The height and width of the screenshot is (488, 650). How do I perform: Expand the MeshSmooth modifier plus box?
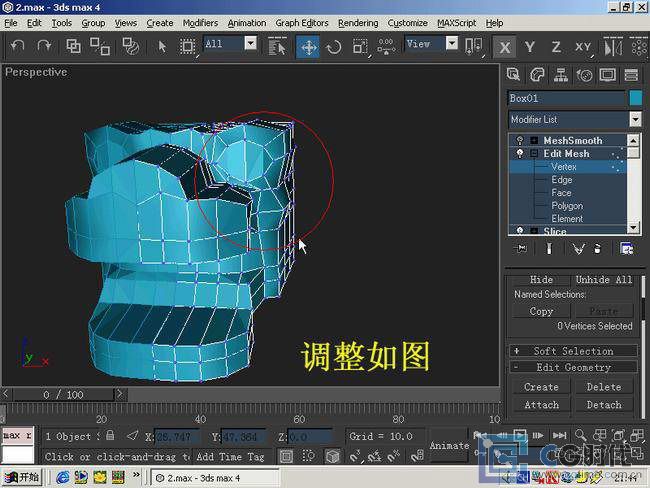pos(534,141)
